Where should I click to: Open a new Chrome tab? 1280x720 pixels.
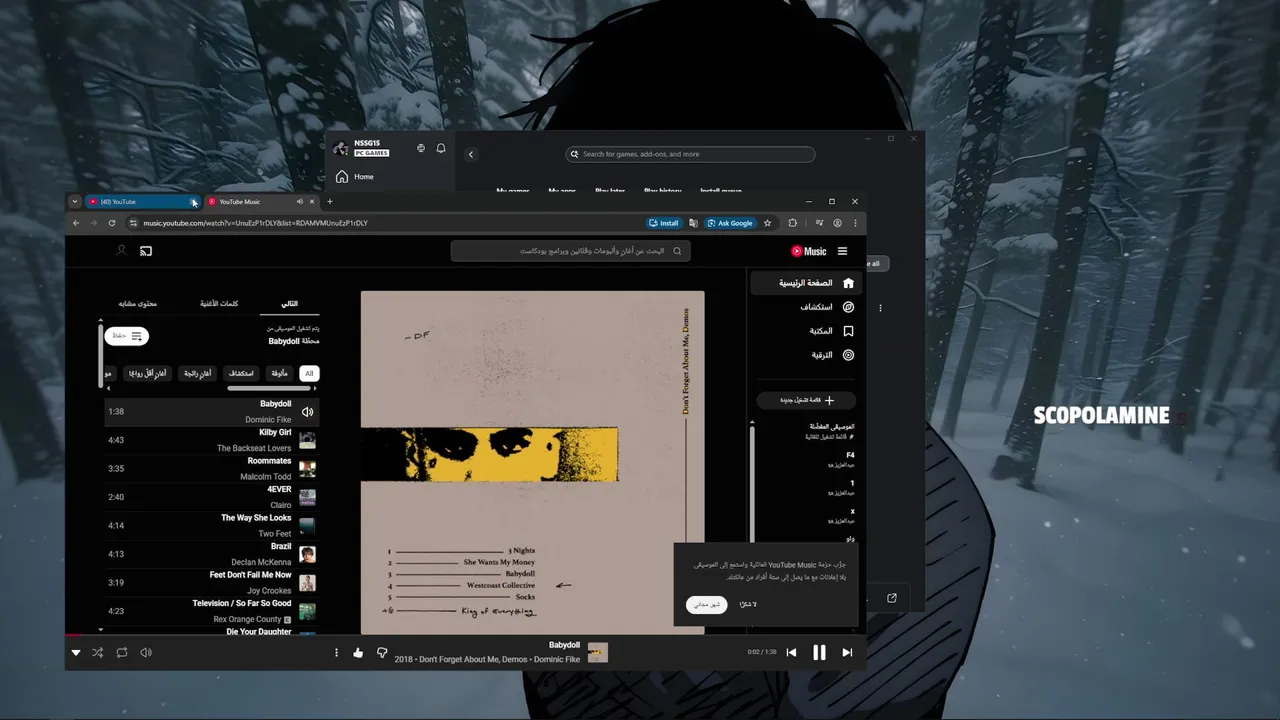tap(330, 202)
